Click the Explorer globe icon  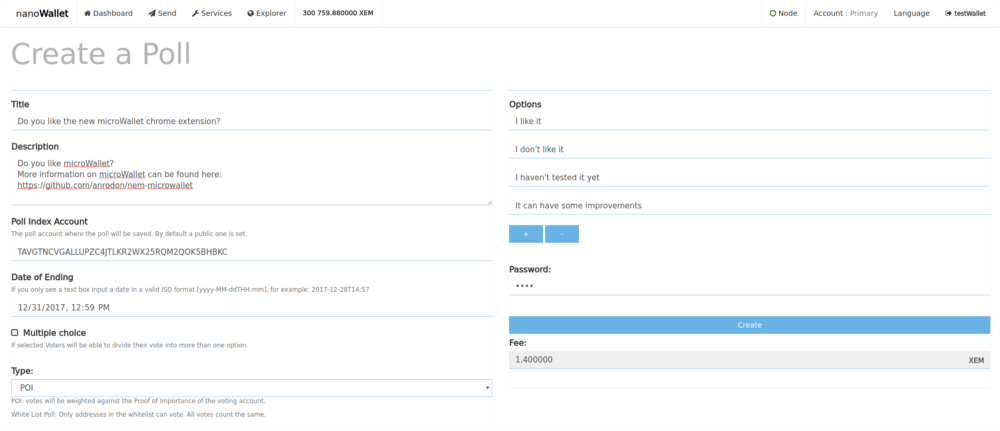pos(251,13)
